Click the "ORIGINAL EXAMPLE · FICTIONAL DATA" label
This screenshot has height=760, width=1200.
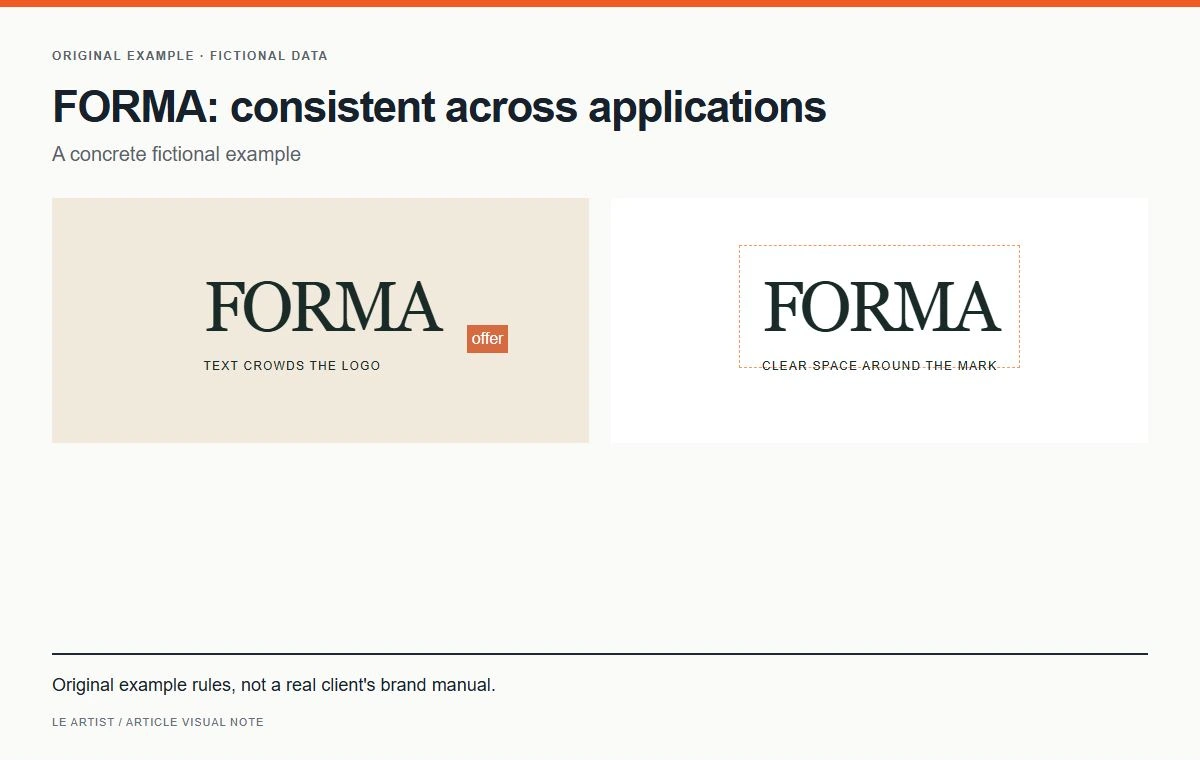[190, 56]
